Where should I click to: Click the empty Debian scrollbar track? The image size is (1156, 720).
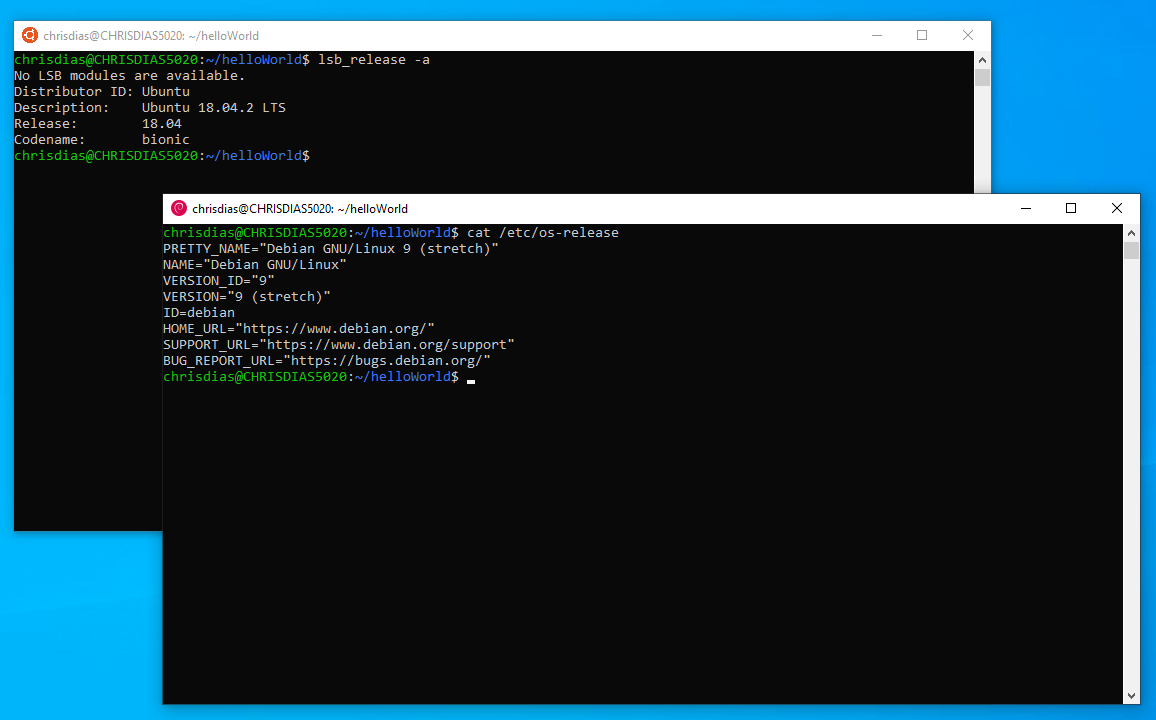[x=1131, y=480]
